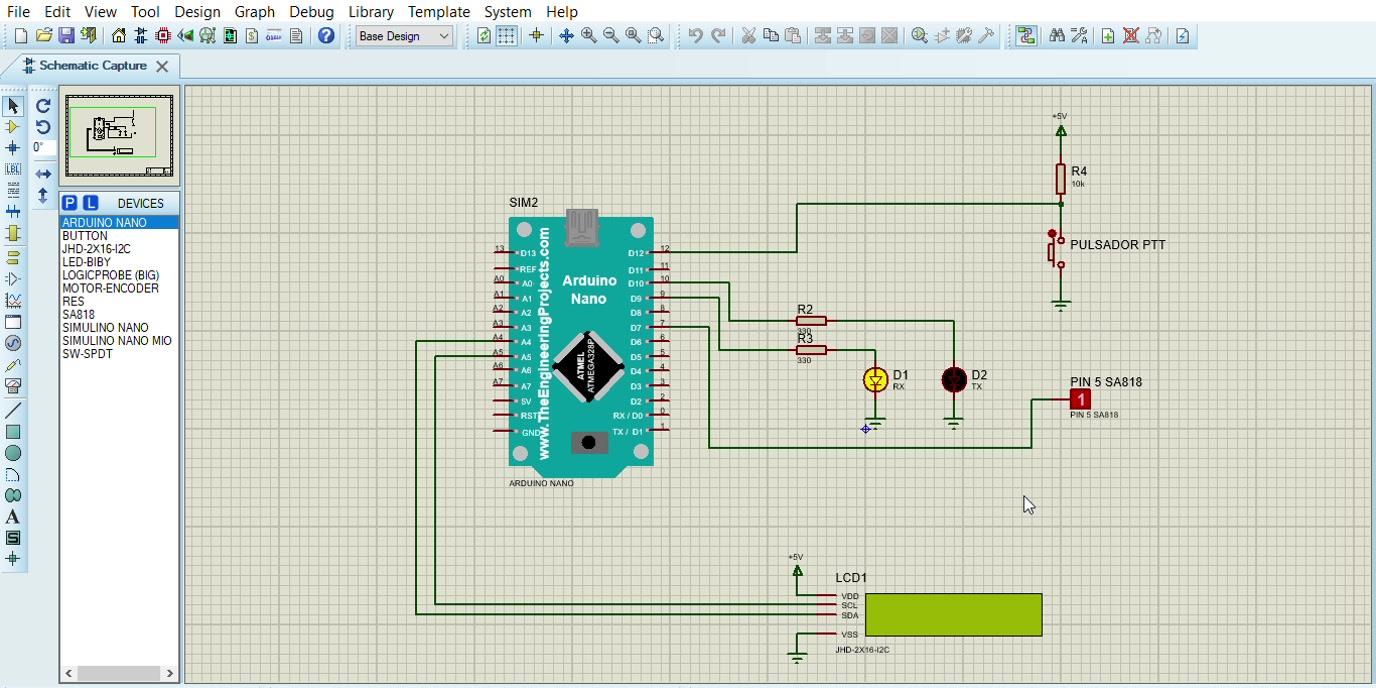Screen dimensions: 1376x688
Task: Click the overview window thumbnail
Action: coord(119,136)
